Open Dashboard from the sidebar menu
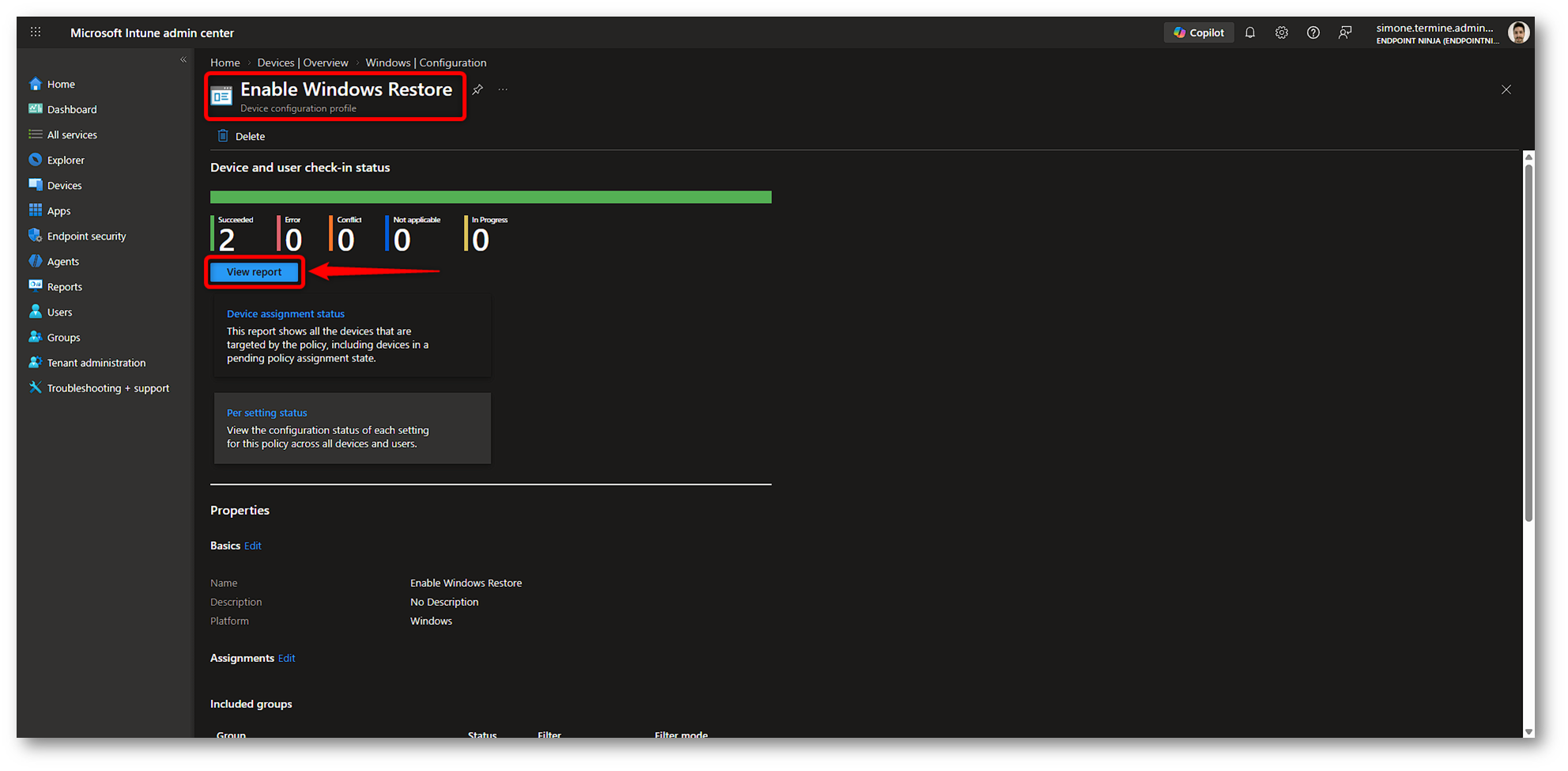 72,109
